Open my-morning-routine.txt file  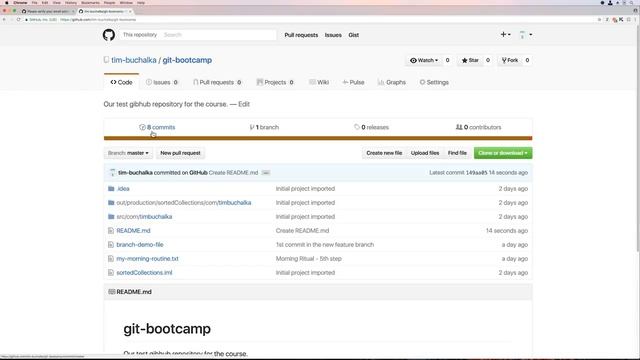tap(147, 259)
